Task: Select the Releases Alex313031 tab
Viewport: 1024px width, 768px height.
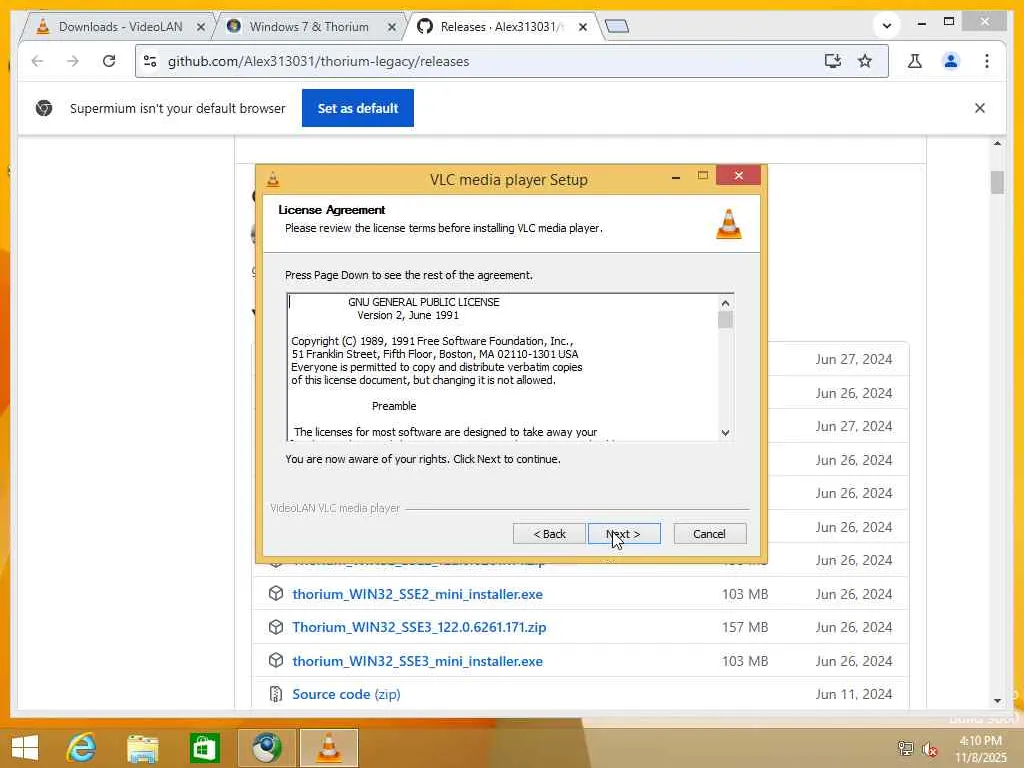Action: (500, 27)
